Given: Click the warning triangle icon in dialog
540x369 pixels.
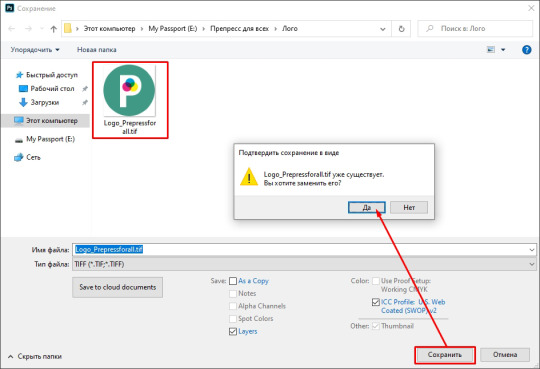Looking at the screenshot, I should click(x=249, y=177).
